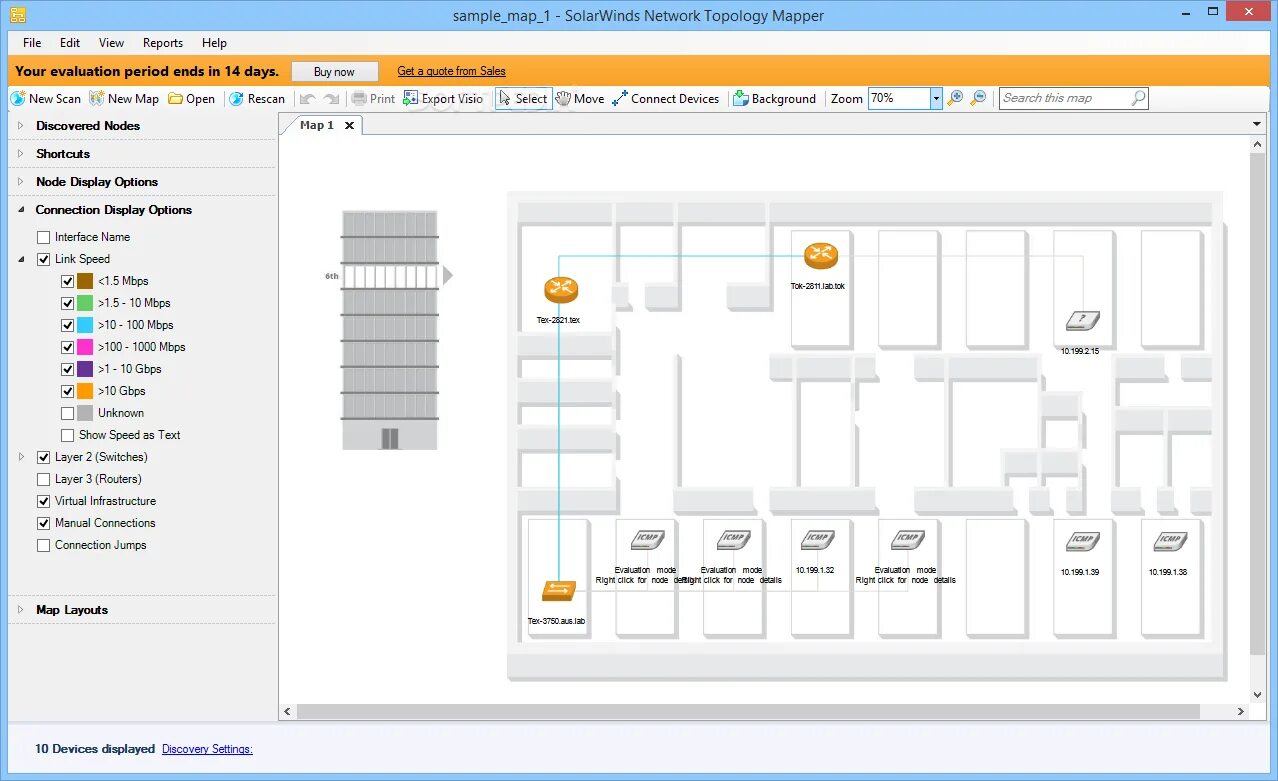Uncheck Virtual Infrastructure
The height and width of the screenshot is (781, 1278).
point(43,501)
